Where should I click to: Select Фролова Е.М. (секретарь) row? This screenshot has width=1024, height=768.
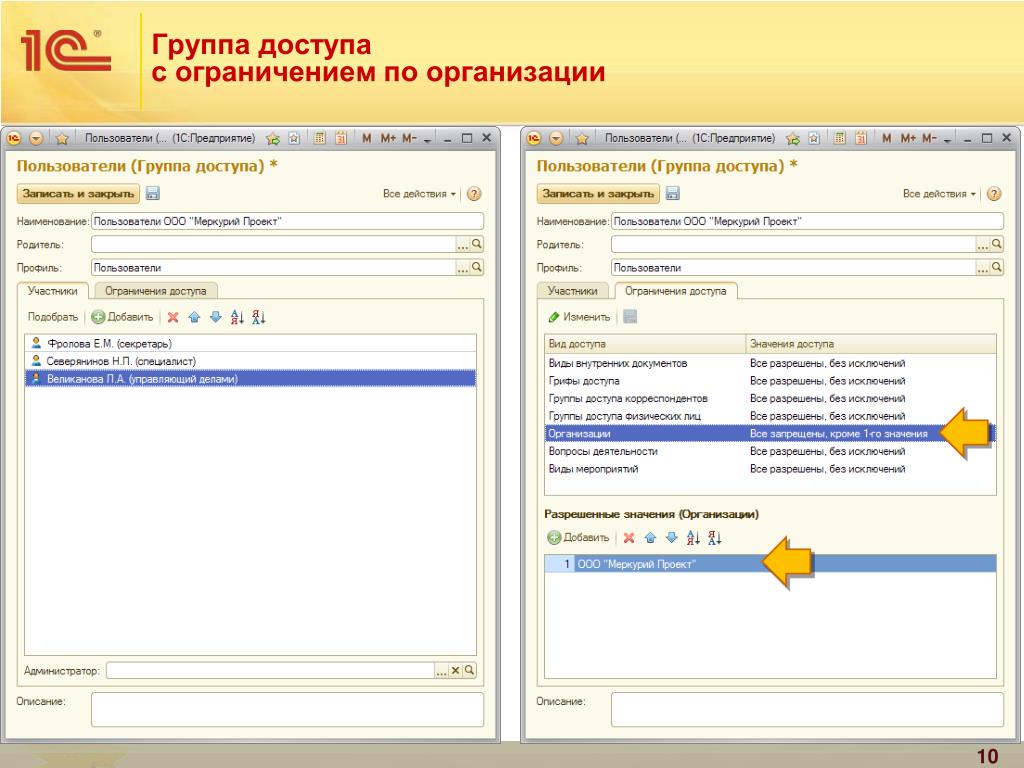click(x=250, y=344)
